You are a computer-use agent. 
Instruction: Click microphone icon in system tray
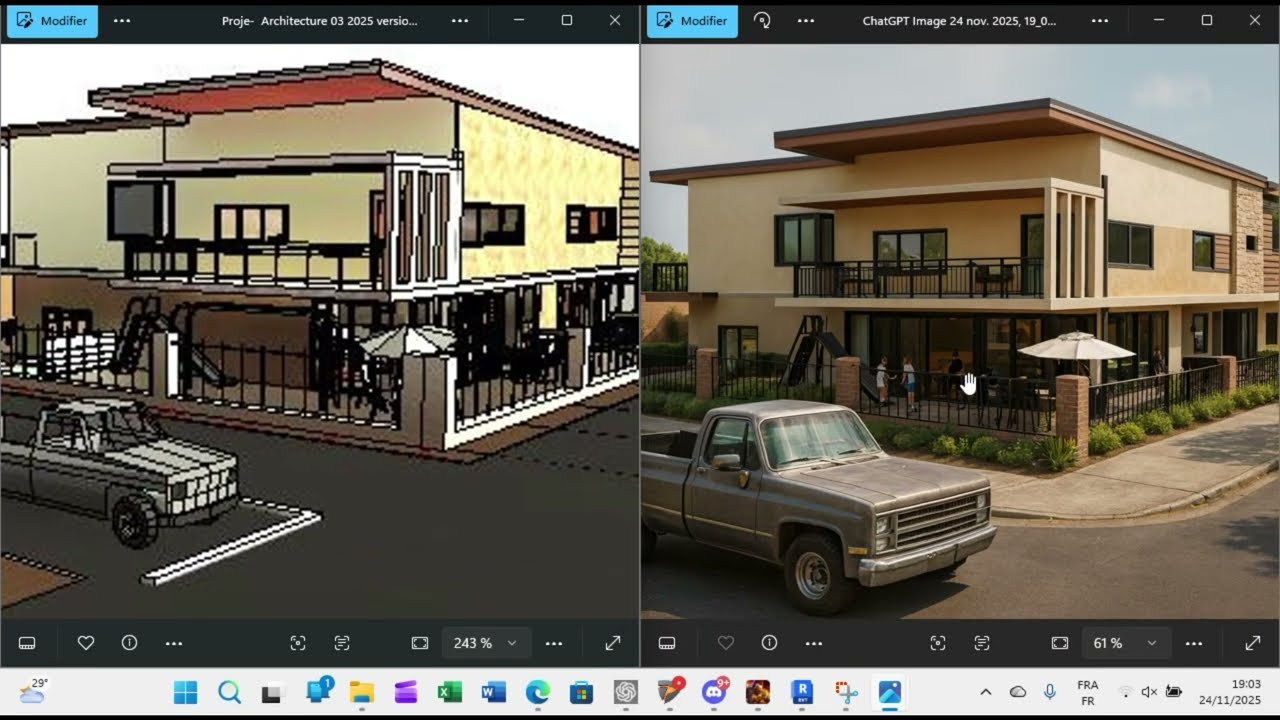point(1050,692)
